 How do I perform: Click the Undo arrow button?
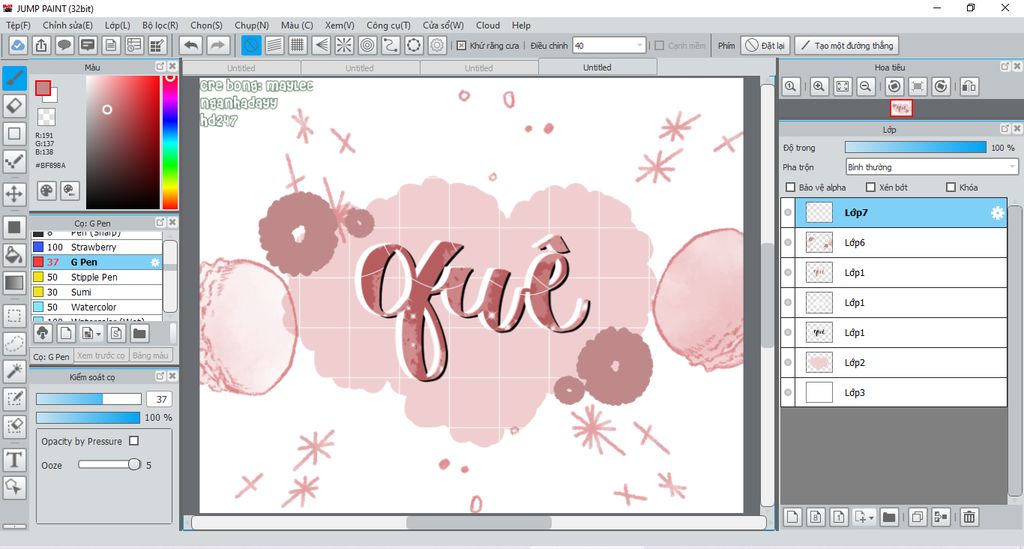(x=191, y=46)
